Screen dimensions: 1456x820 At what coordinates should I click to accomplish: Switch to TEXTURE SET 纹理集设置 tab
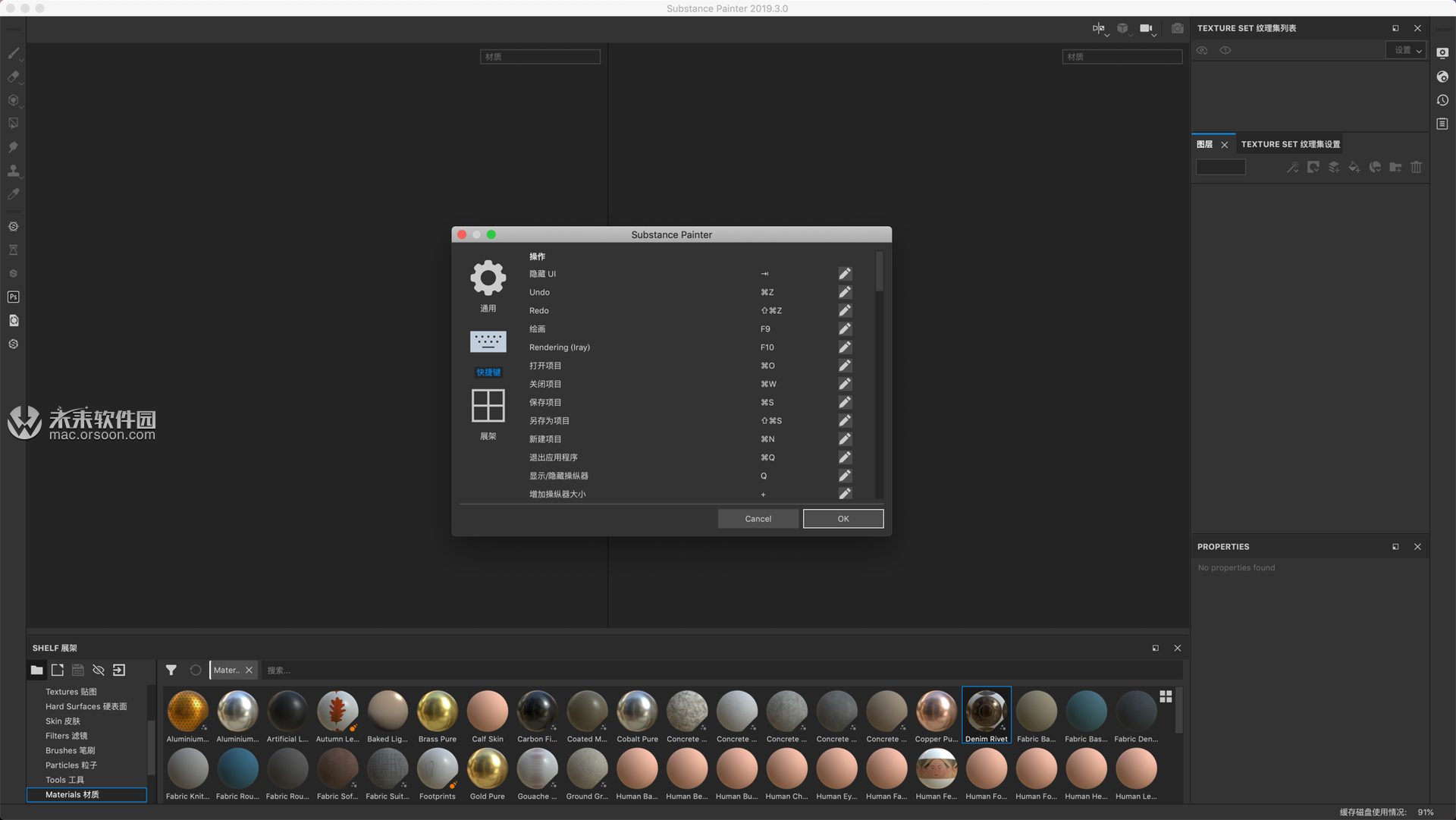tap(1291, 144)
